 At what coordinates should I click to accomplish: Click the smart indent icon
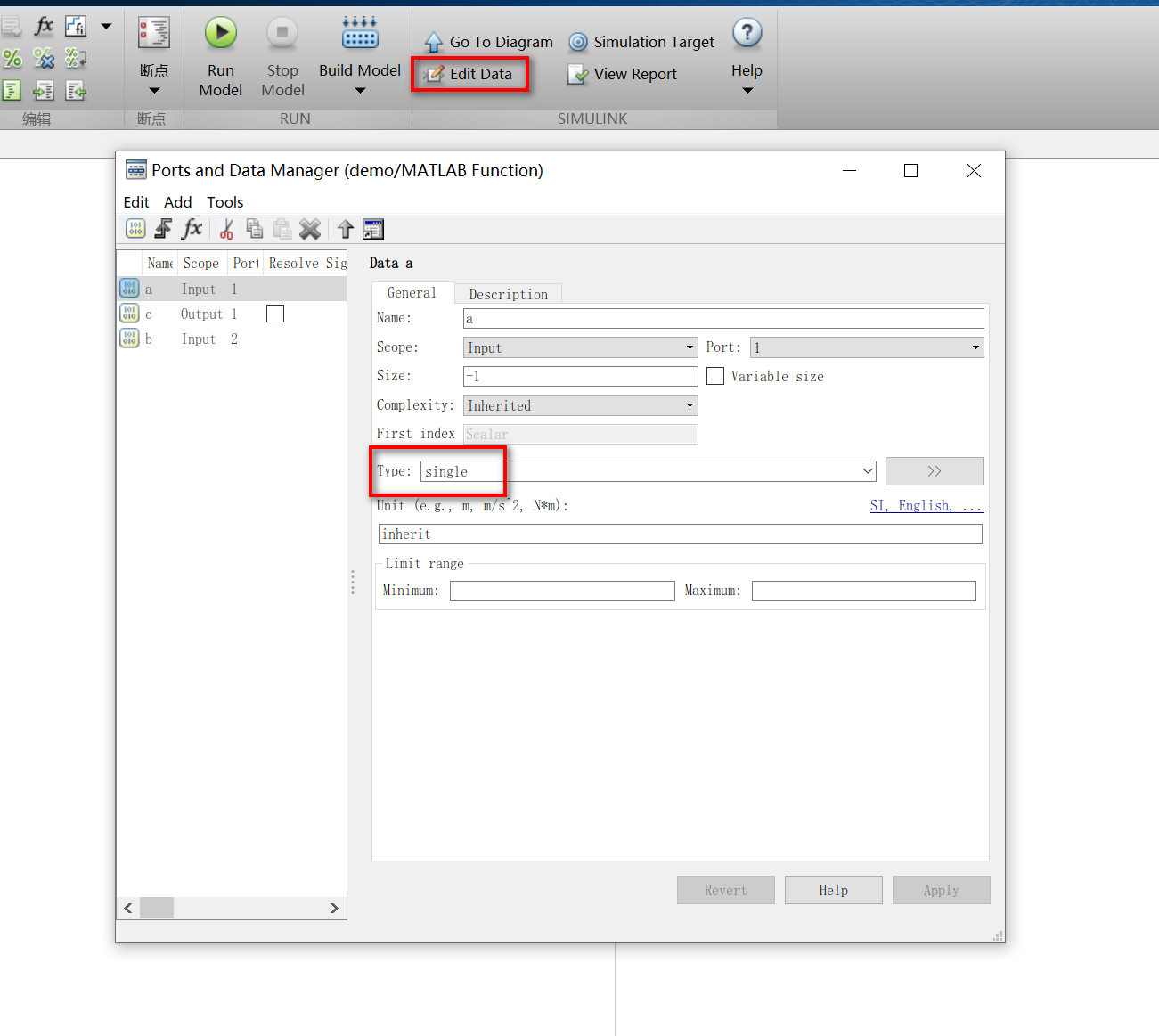click(12, 90)
